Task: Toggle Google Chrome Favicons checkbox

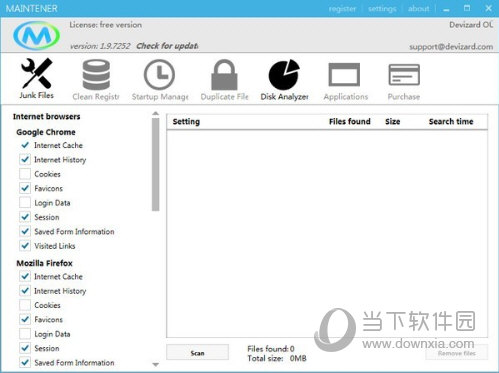Action: click(x=25, y=188)
